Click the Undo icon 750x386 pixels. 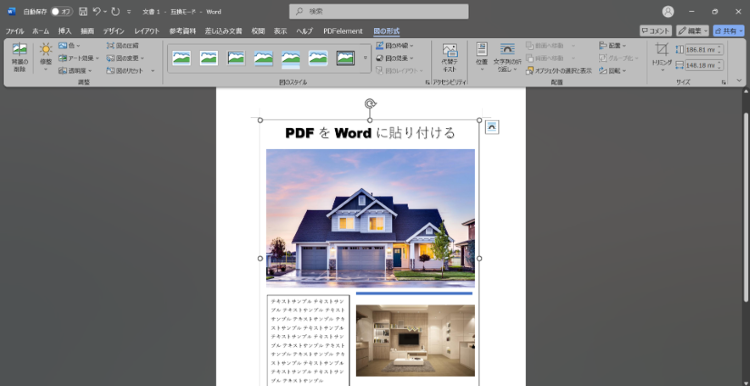tap(97, 11)
